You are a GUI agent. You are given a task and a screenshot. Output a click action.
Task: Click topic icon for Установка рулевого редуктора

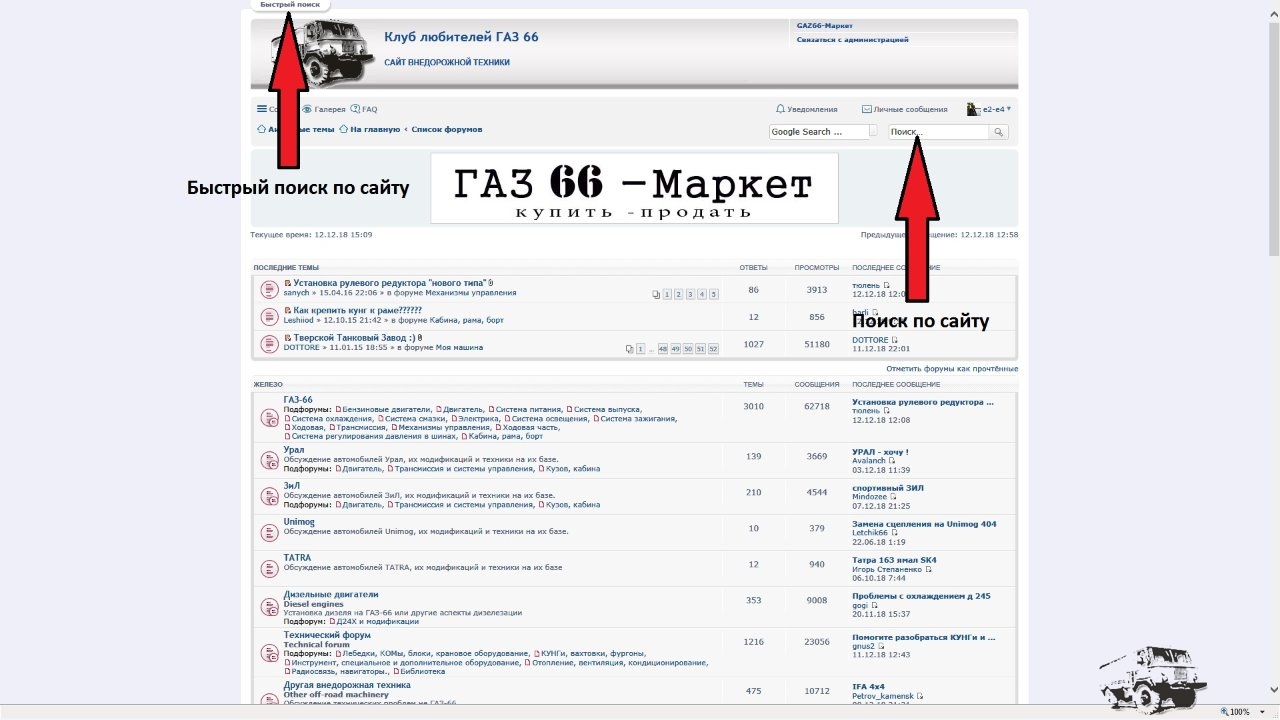coord(269,289)
